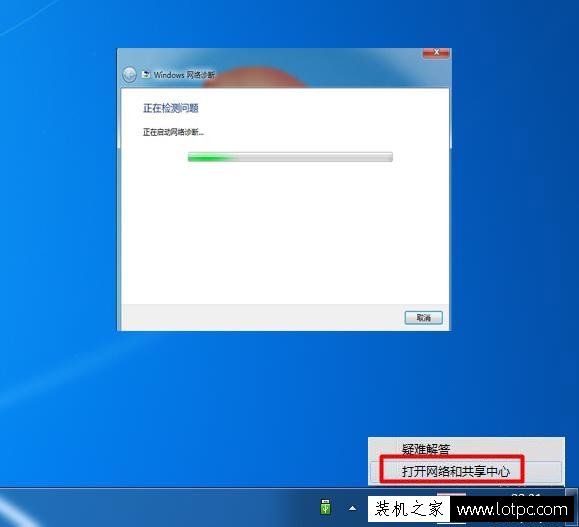Click the 正在检测问题 heading
Image resolution: width=579 pixels, height=527 pixels.
pyautogui.click(x=171, y=108)
